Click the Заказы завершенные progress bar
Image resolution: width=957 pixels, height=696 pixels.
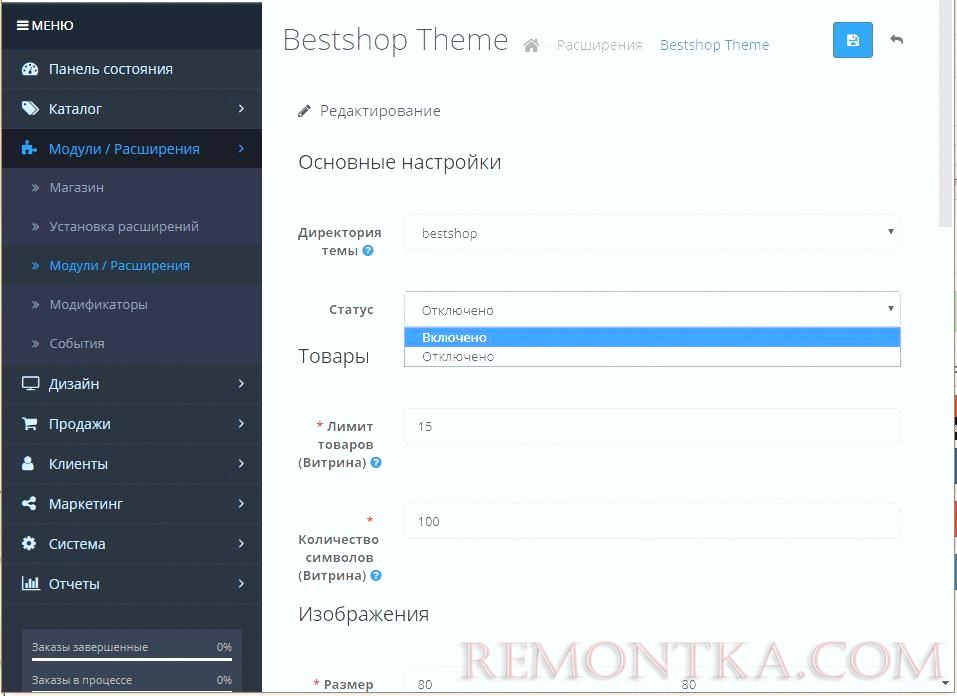pos(132,659)
